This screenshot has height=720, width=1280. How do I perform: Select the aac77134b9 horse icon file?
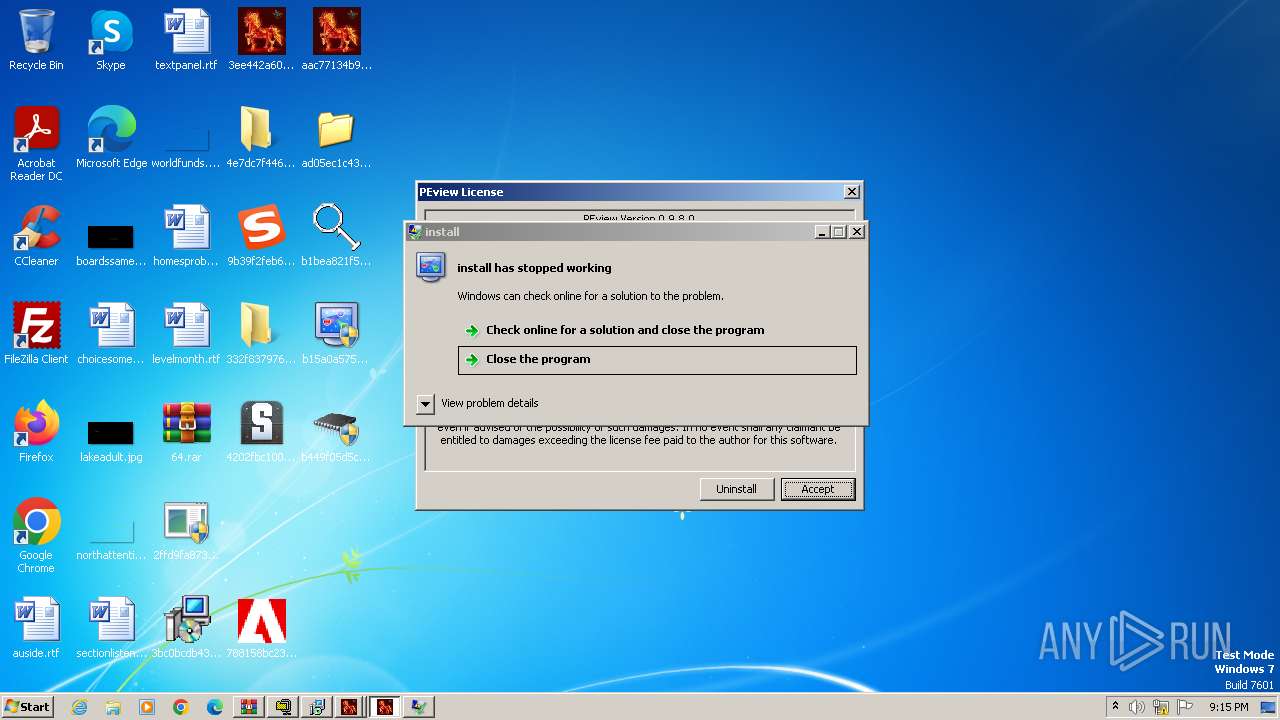336,40
